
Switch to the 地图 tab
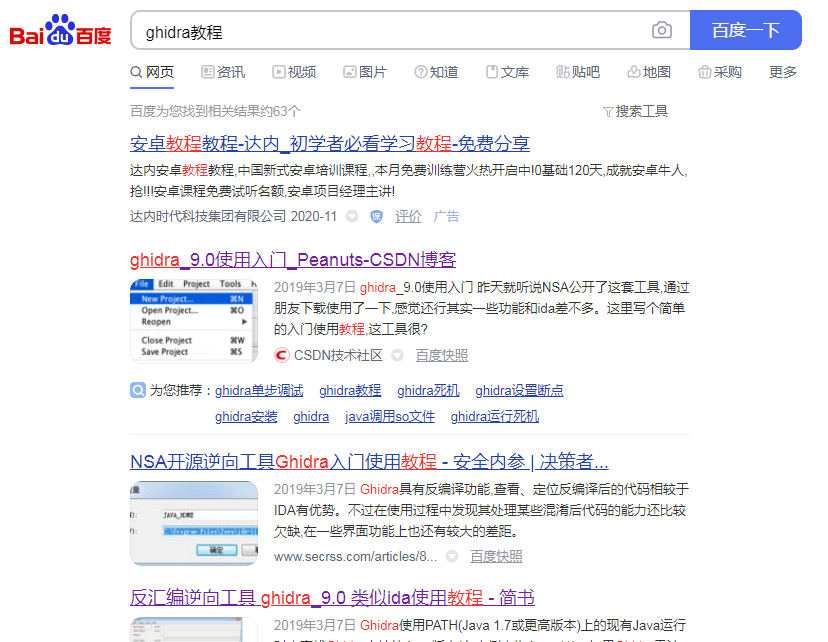649,72
